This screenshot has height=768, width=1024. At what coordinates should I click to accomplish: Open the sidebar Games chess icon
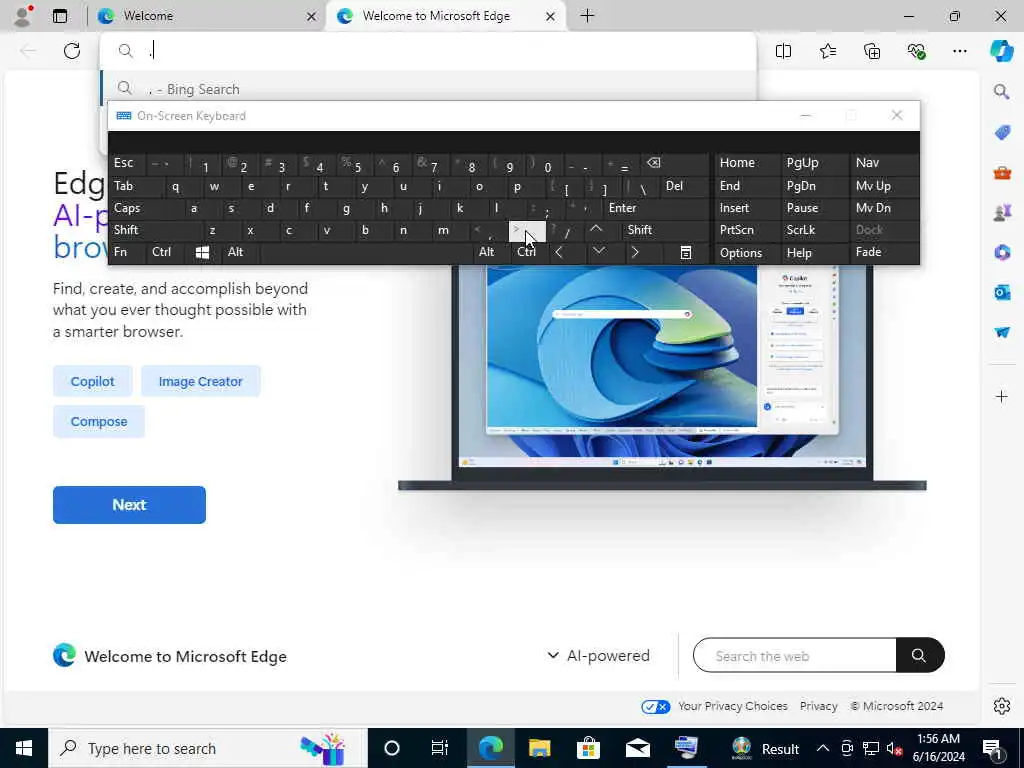(x=1002, y=212)
